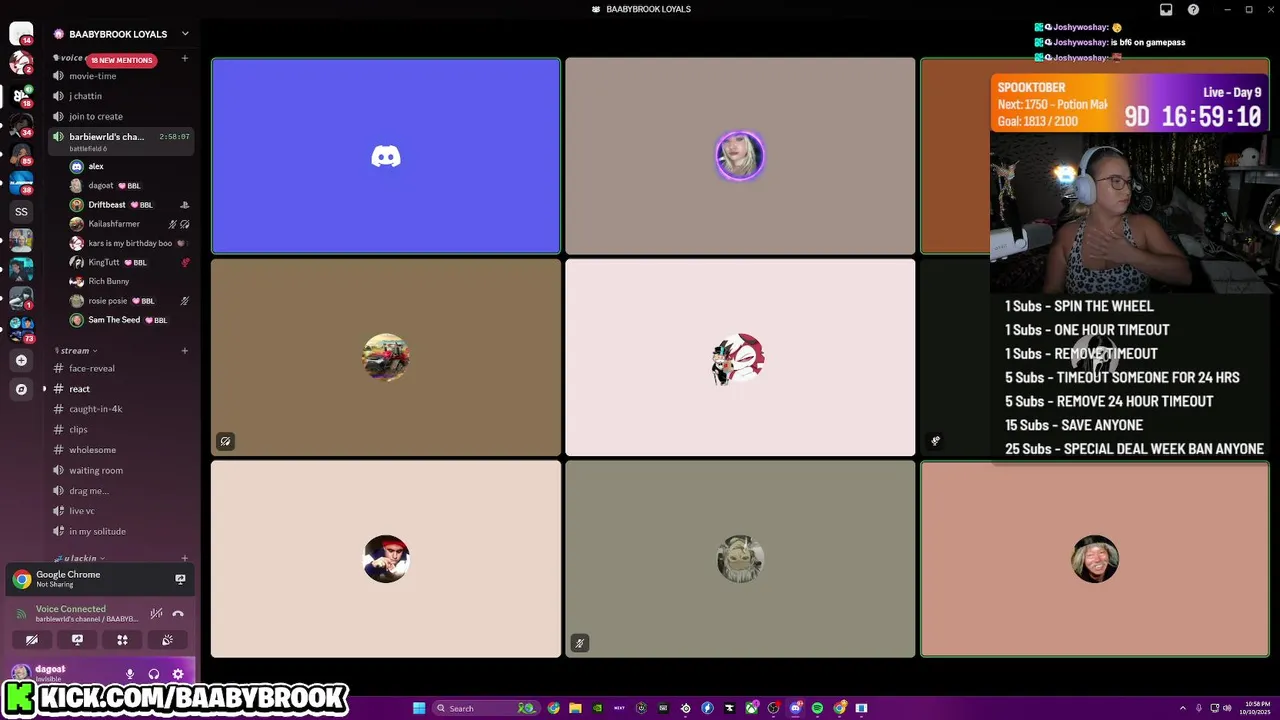
Task: Open server with 14 badge in sidebar
Action: click(21, 33)
